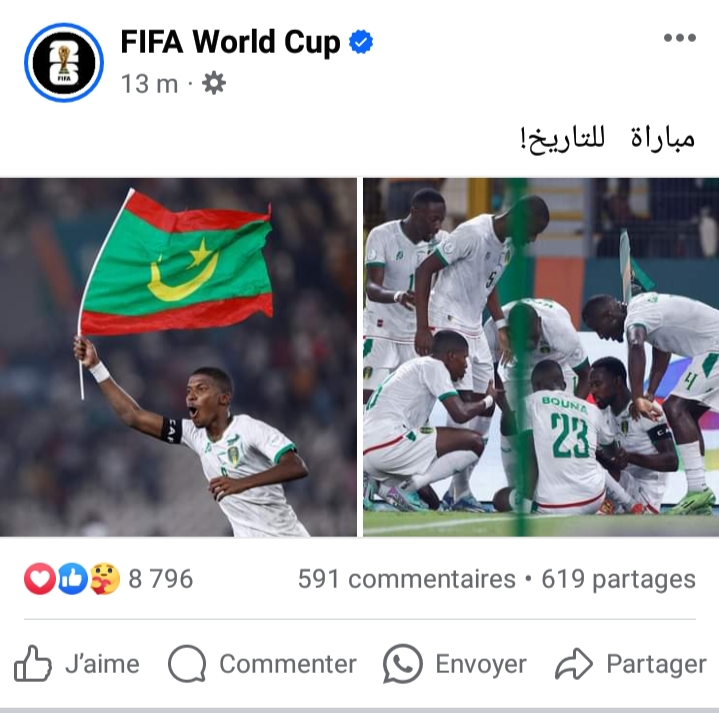Open the Arabic post caption text

click(608, 138)
